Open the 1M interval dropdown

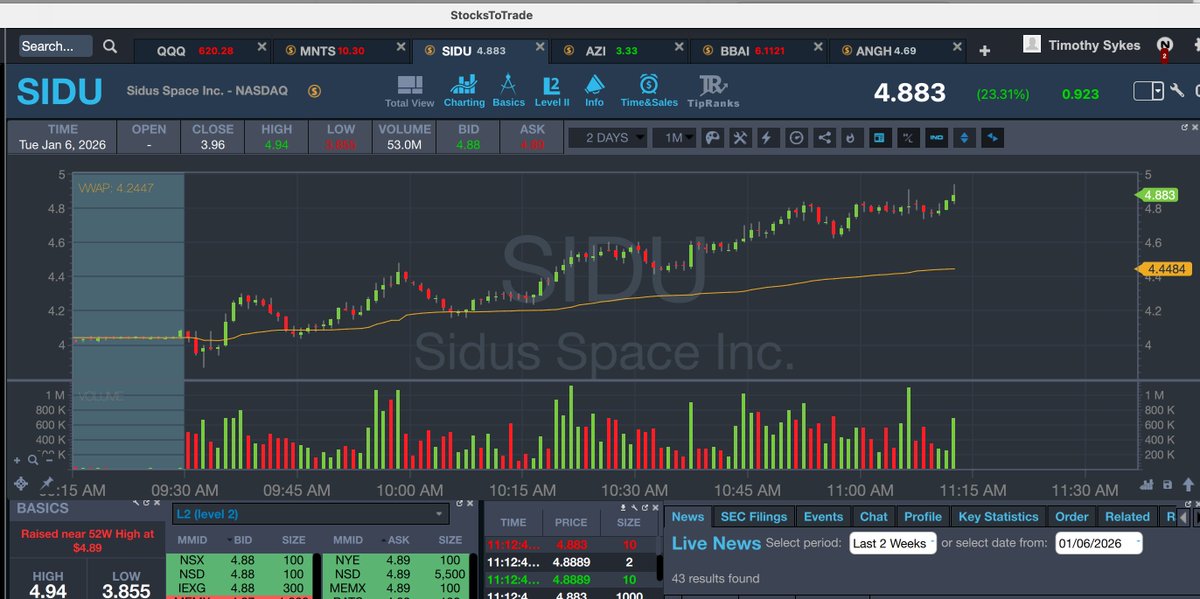[673, 137]
